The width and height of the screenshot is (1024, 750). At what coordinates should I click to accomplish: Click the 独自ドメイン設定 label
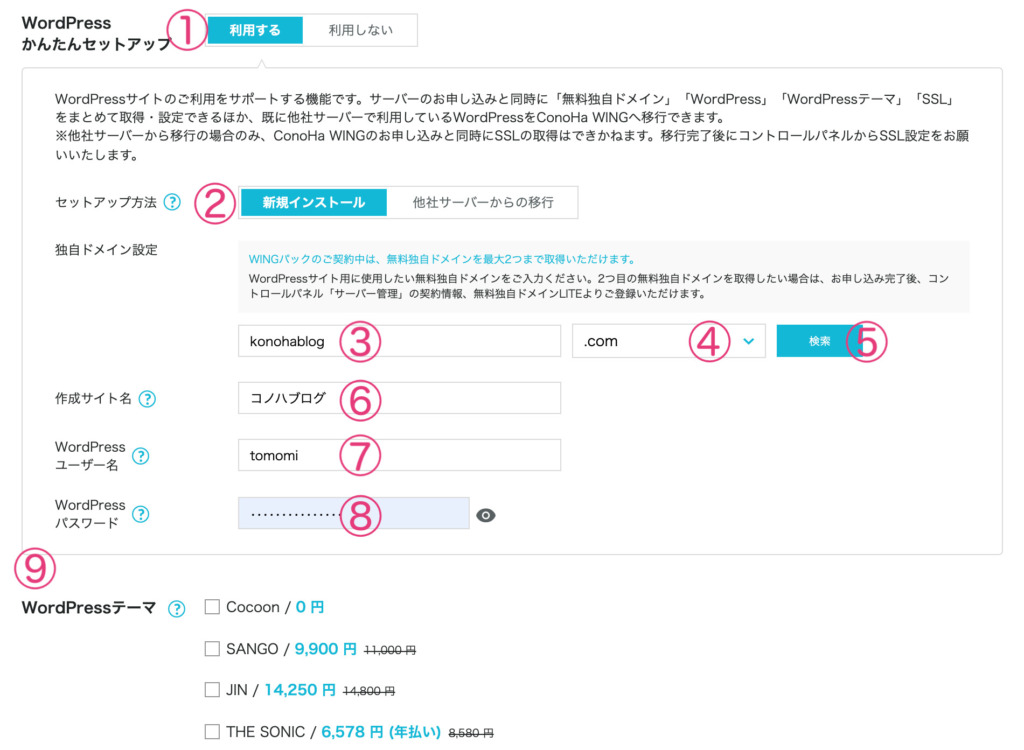pyautogui.click(x=106, y=250)
